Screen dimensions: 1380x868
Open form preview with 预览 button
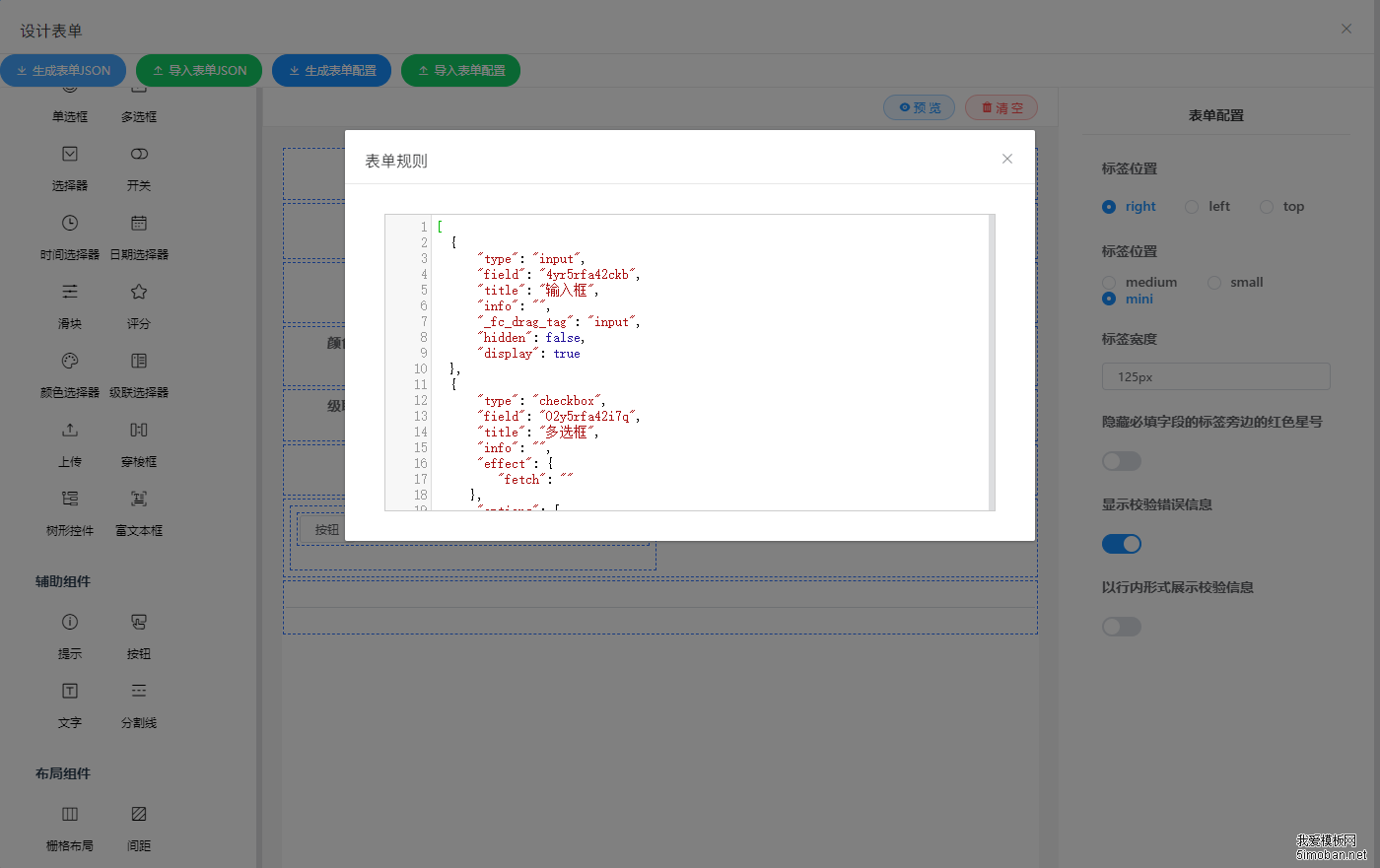click(919, 107)
